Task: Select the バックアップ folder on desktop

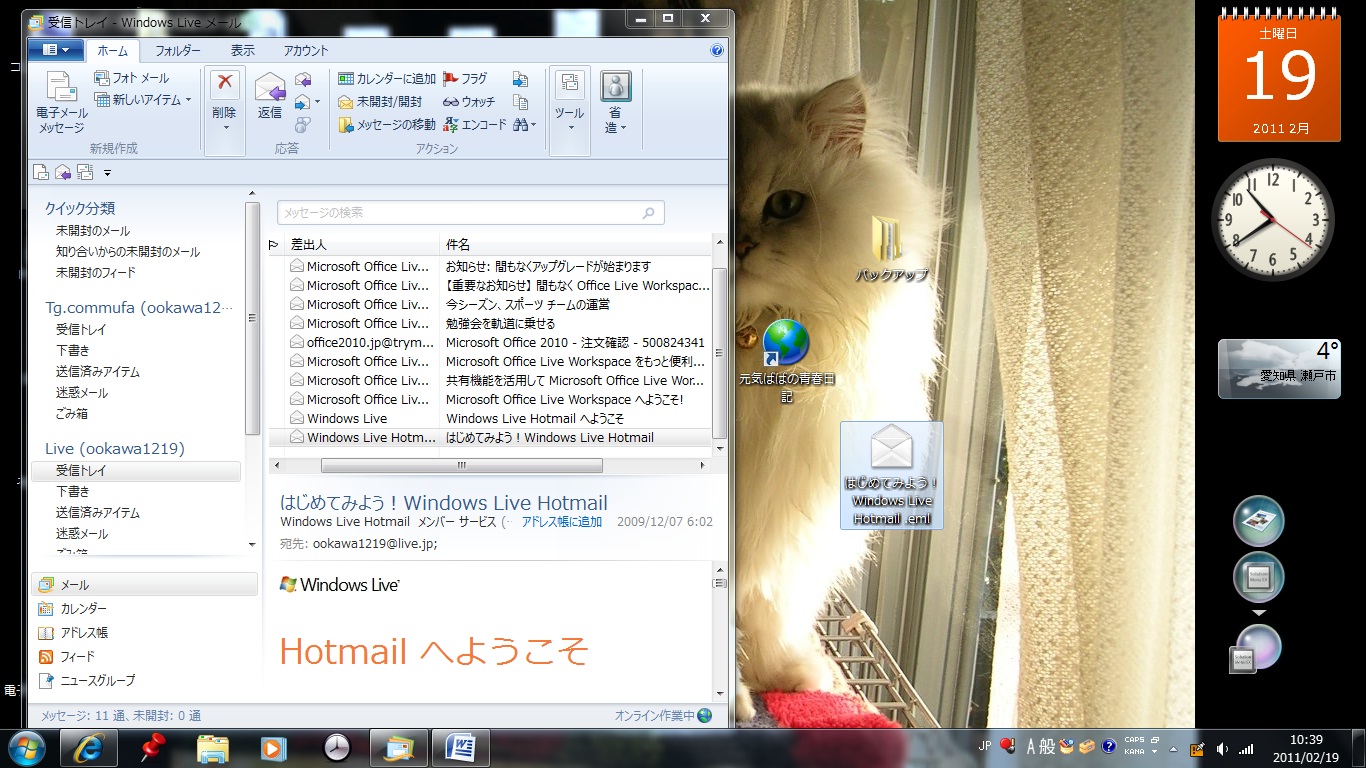Action: pos(890,250)
